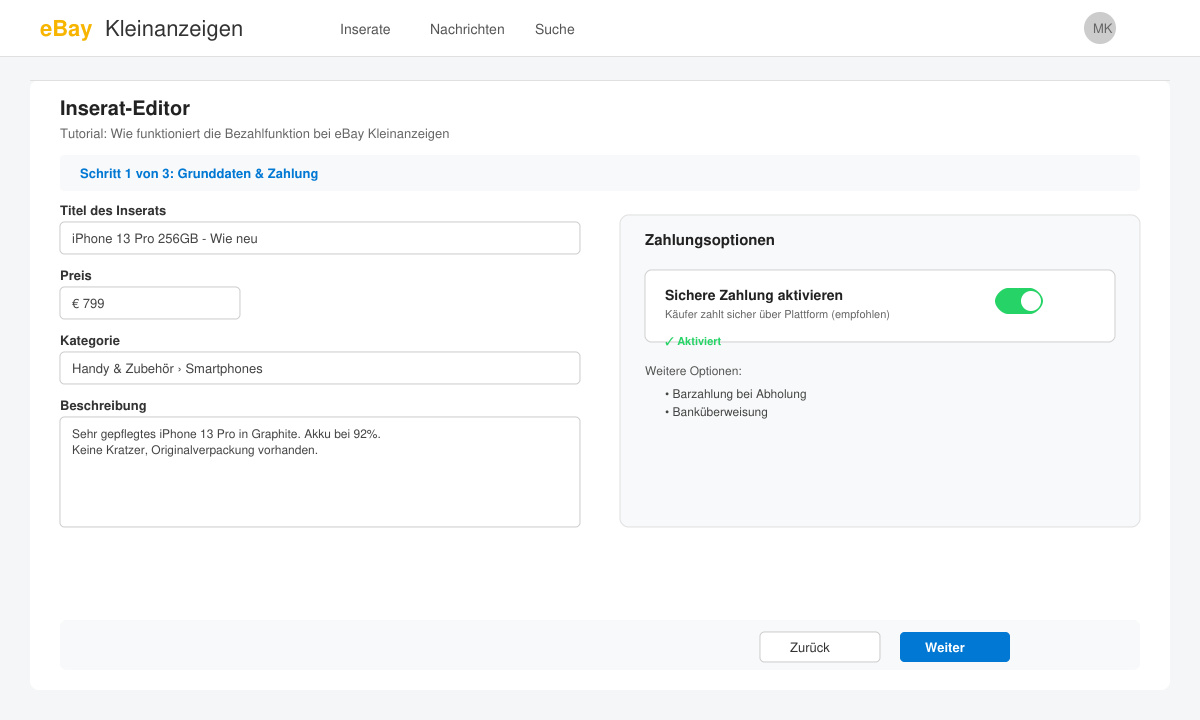Click the Zahlungsoptionen heading

click(x=710, y=240)
